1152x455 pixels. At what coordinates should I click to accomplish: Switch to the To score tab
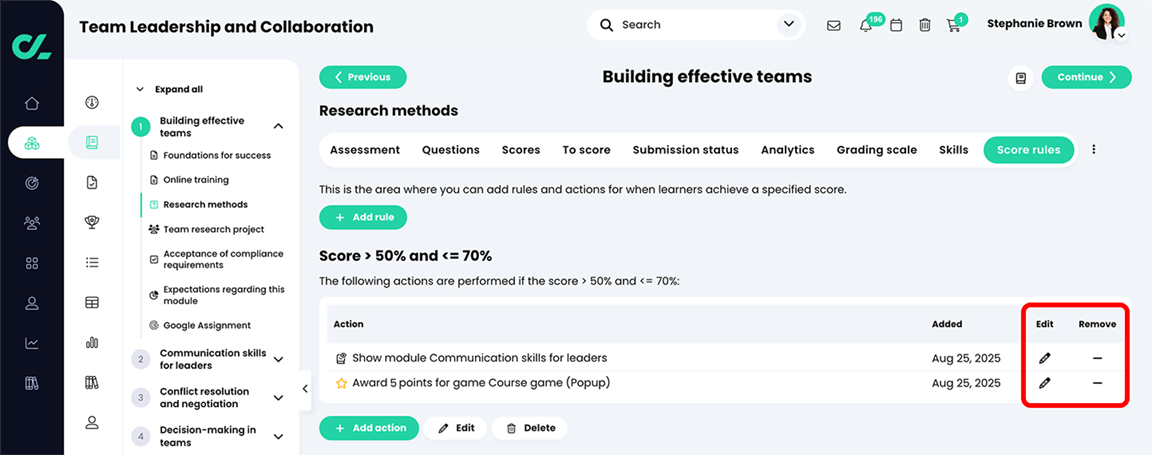point(586,150)
